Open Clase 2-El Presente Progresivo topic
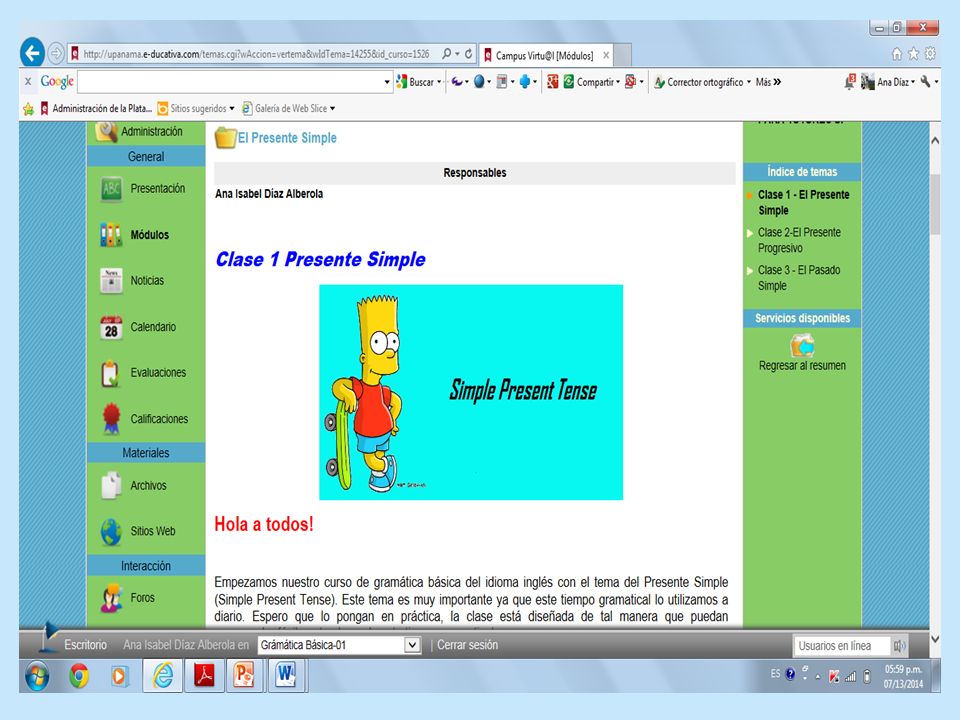Screen dimensions: 960x720 coord(799,240)
